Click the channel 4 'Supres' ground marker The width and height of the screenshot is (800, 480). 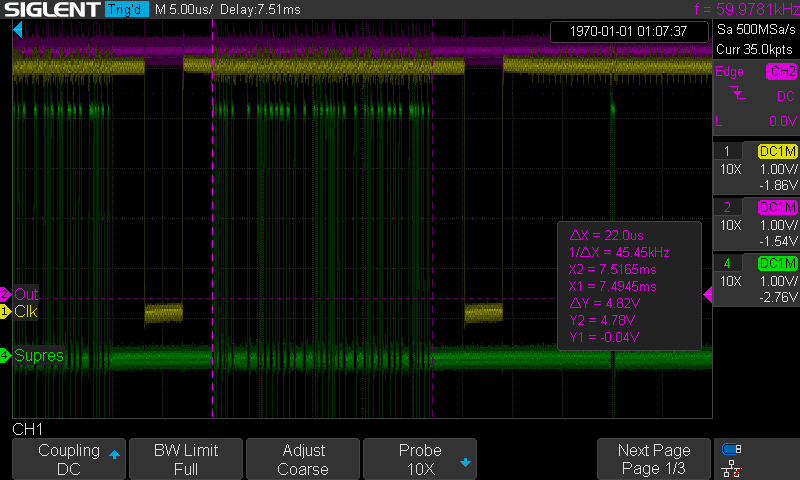(6, 355)
